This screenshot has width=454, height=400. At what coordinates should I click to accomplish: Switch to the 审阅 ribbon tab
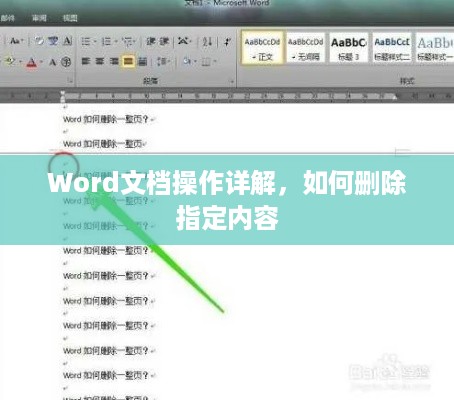pos(39,18)
